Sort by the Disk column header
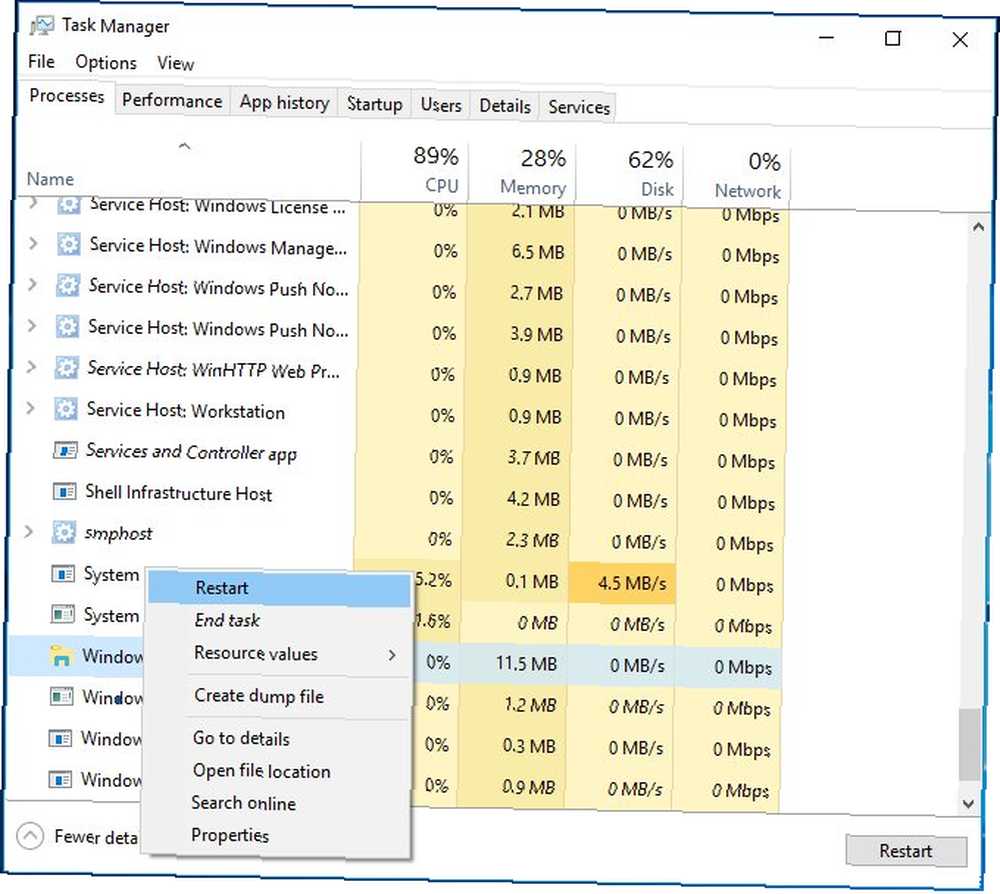The image size is (1000, 894). click(x=629, y=173)
